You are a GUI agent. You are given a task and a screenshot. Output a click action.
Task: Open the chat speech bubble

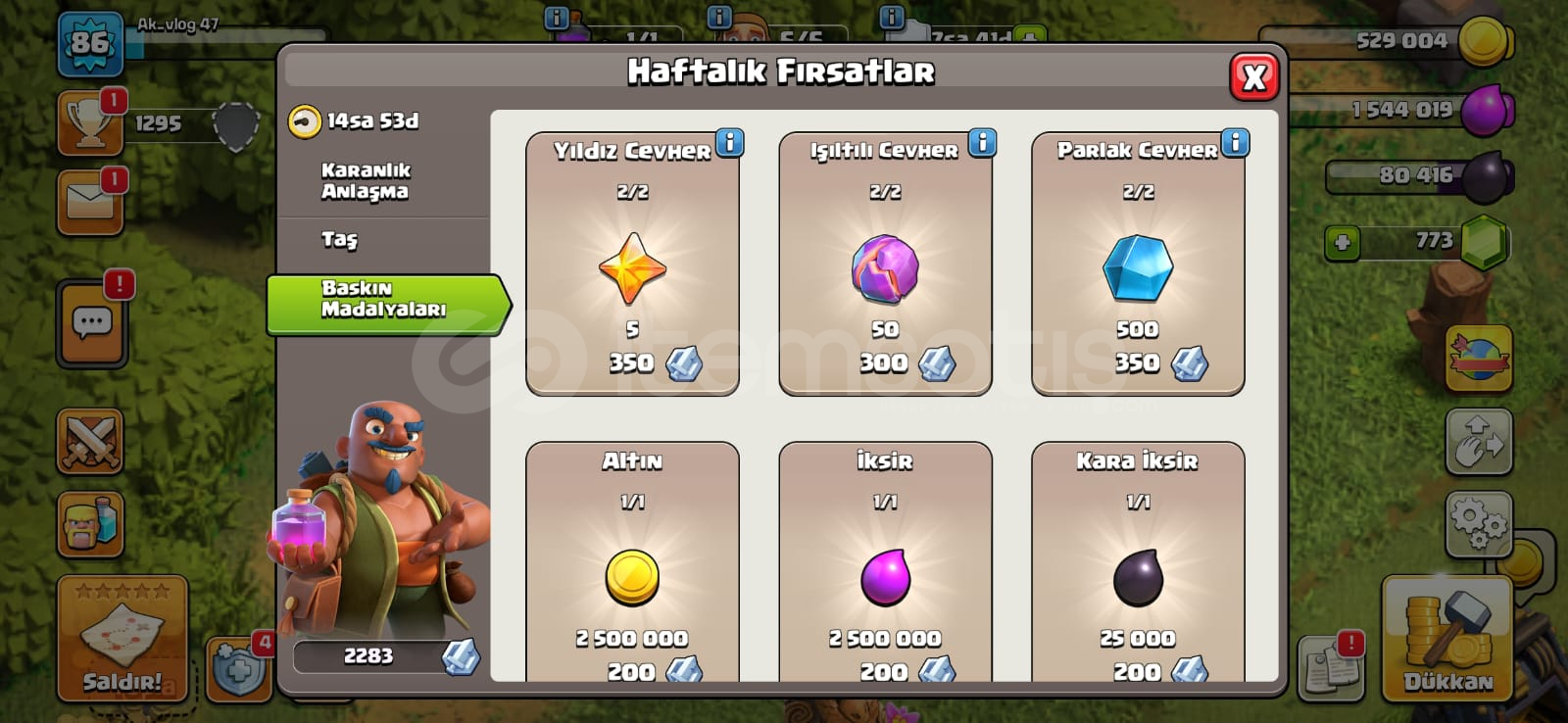pos(92,323)
